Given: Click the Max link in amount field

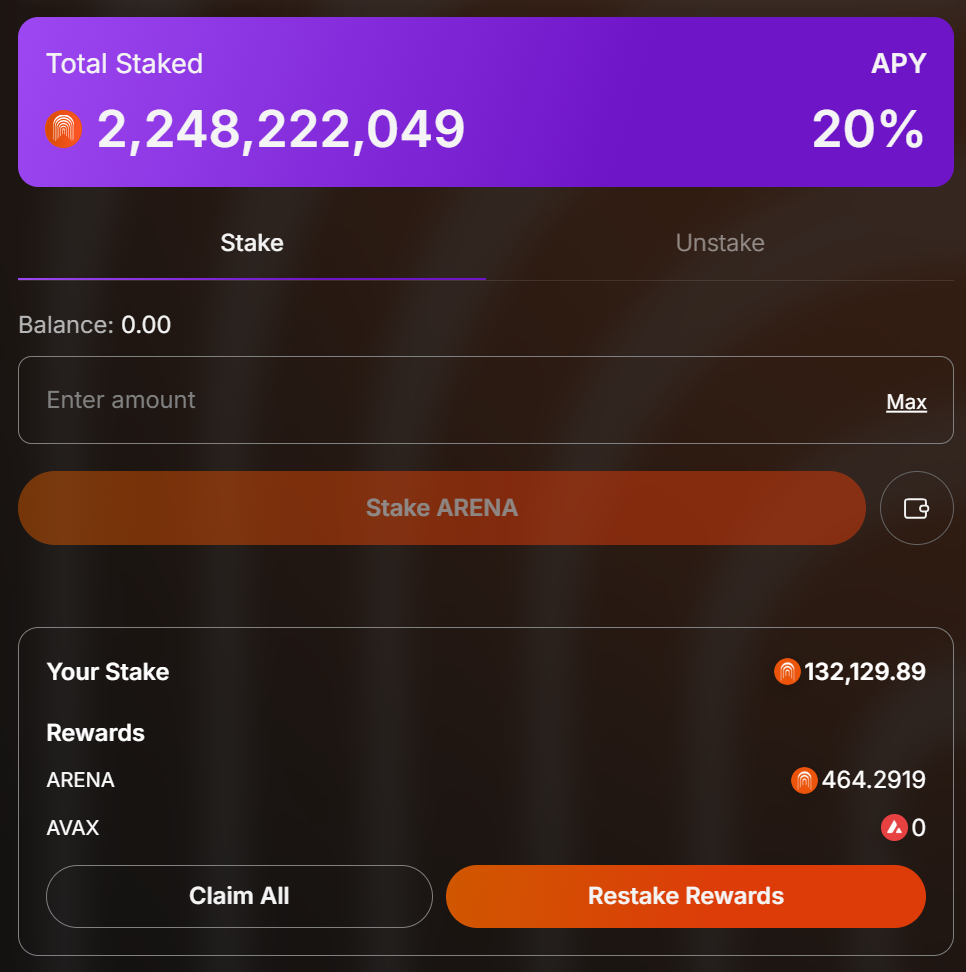Looking at the screenshot, I should pos(906,402).
